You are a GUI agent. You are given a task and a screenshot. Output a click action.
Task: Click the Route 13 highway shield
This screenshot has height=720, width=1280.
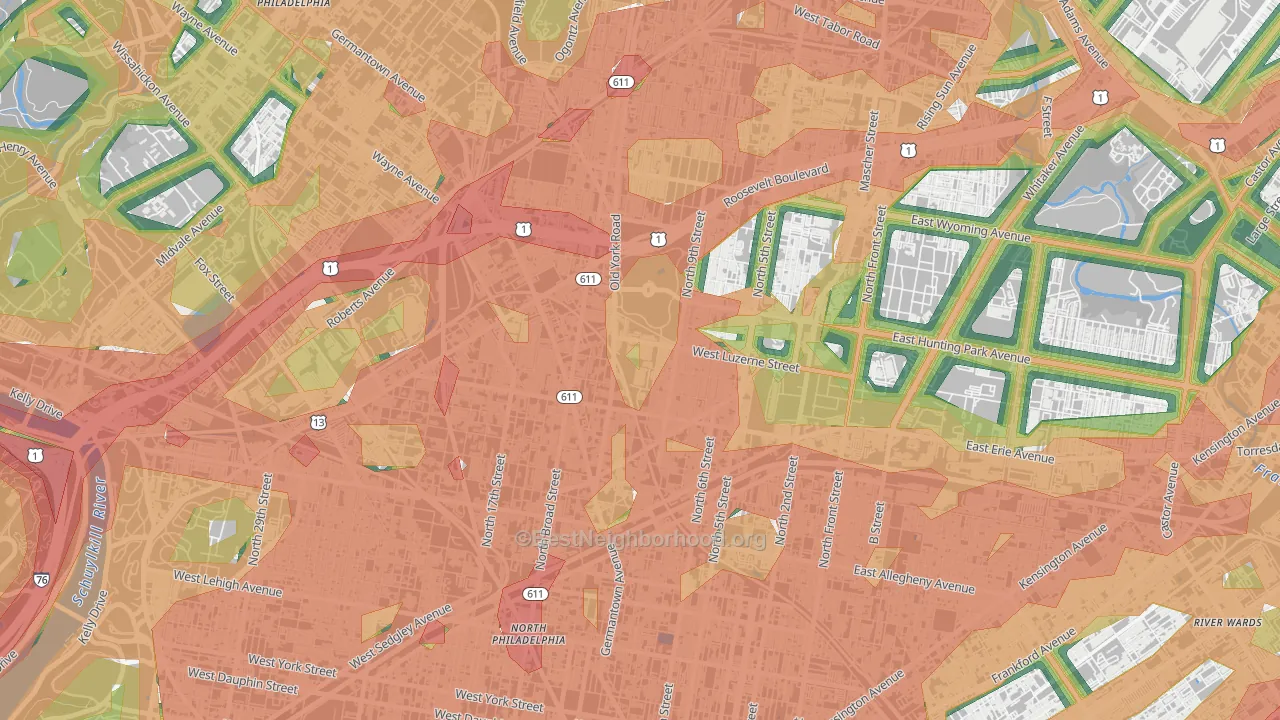(x=318, y=422)
